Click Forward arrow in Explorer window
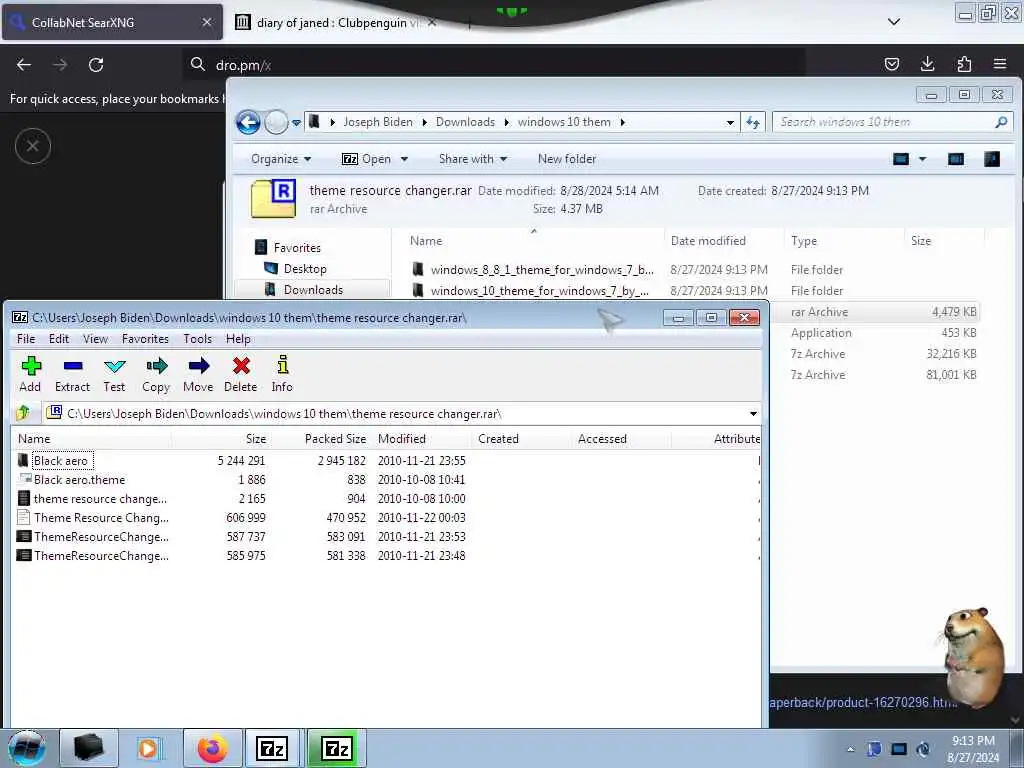The image size is (1024, 768). pyautogui.click(x=276, y=122)
